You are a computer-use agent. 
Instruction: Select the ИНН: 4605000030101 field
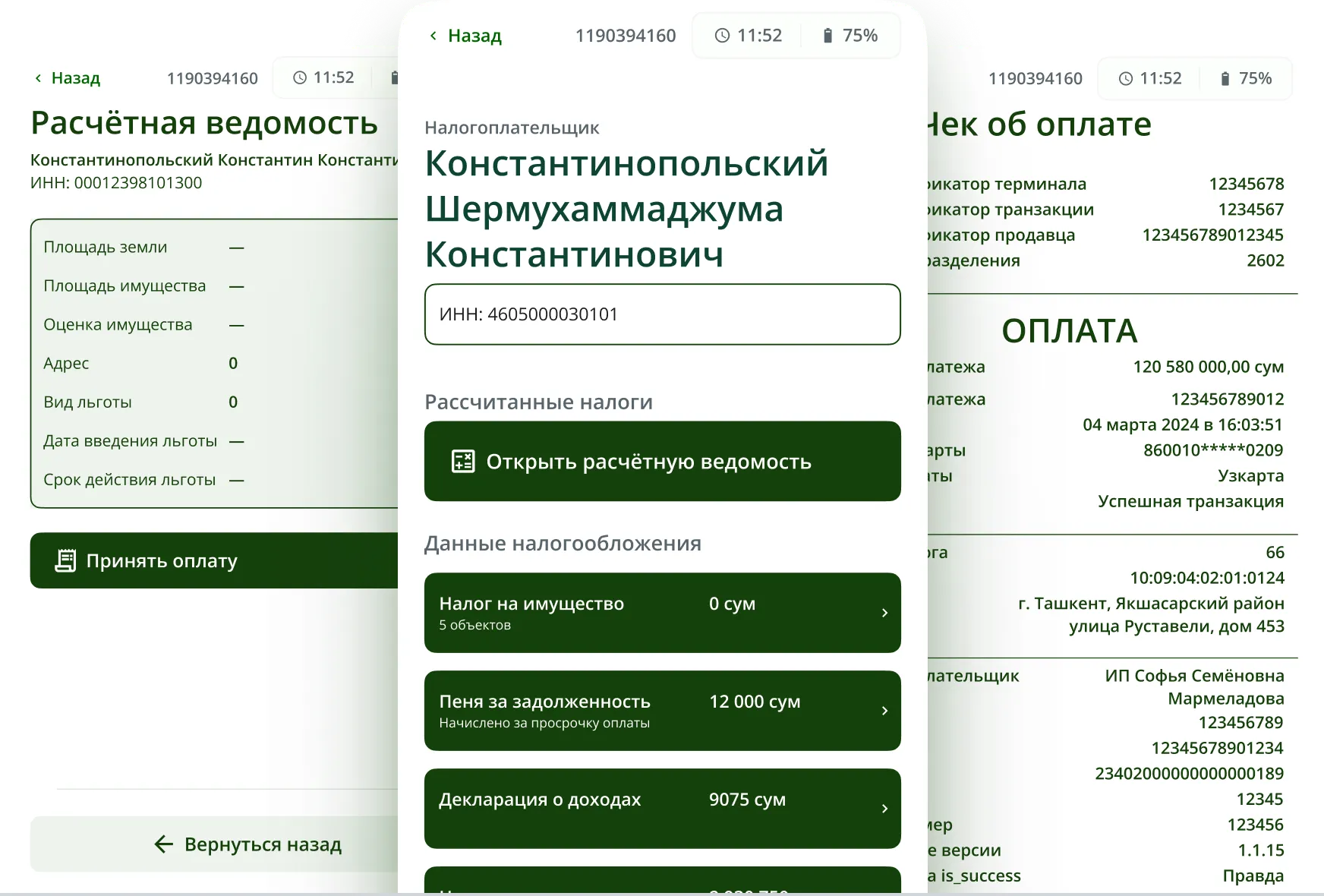[x=662, y=314]
